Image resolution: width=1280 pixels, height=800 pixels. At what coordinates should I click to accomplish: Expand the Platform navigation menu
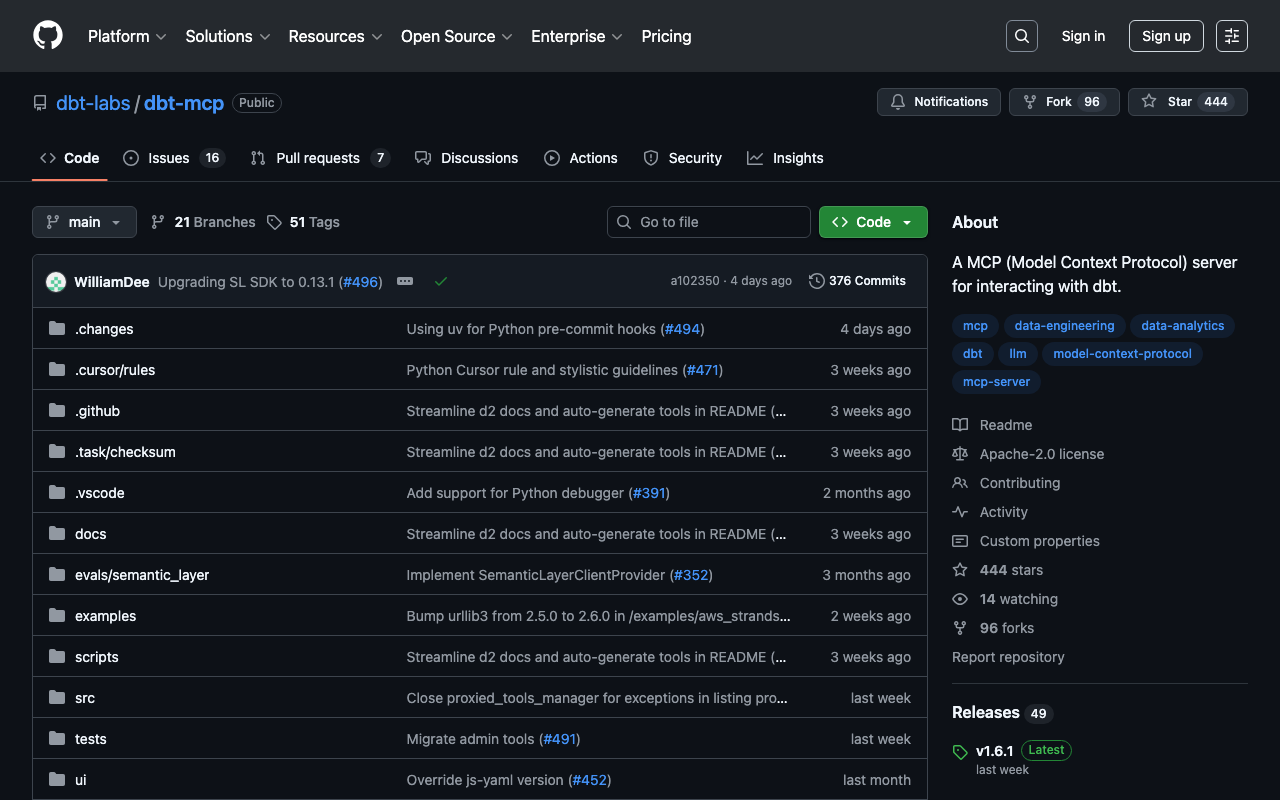(126, 36)
